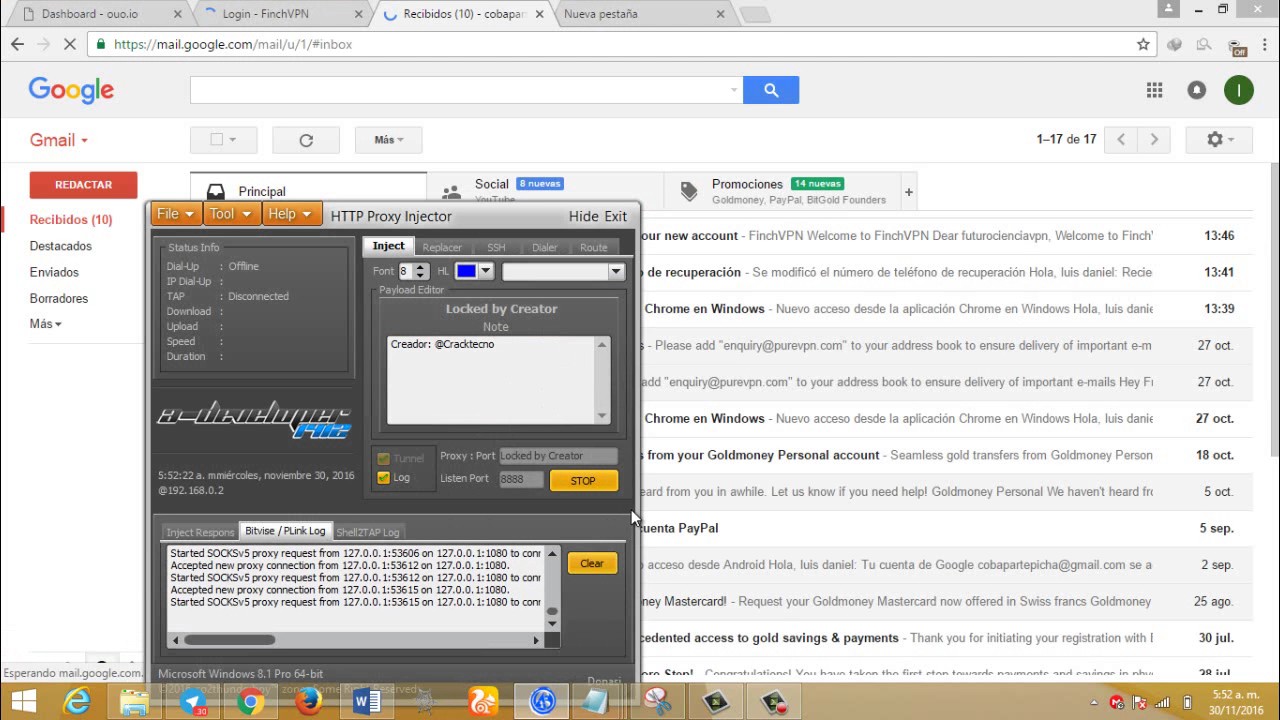The width and height of the screenshot is (1280, 720).
Task: Open the Destacados folder
Action: click(60, 246)
